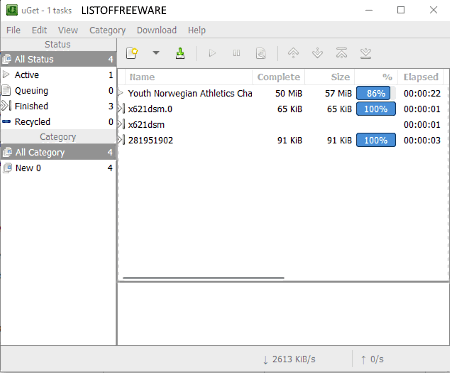Click the Move Up toolbar icon
The width and height of the screenshot is (450, 373).
click(293, 53)
